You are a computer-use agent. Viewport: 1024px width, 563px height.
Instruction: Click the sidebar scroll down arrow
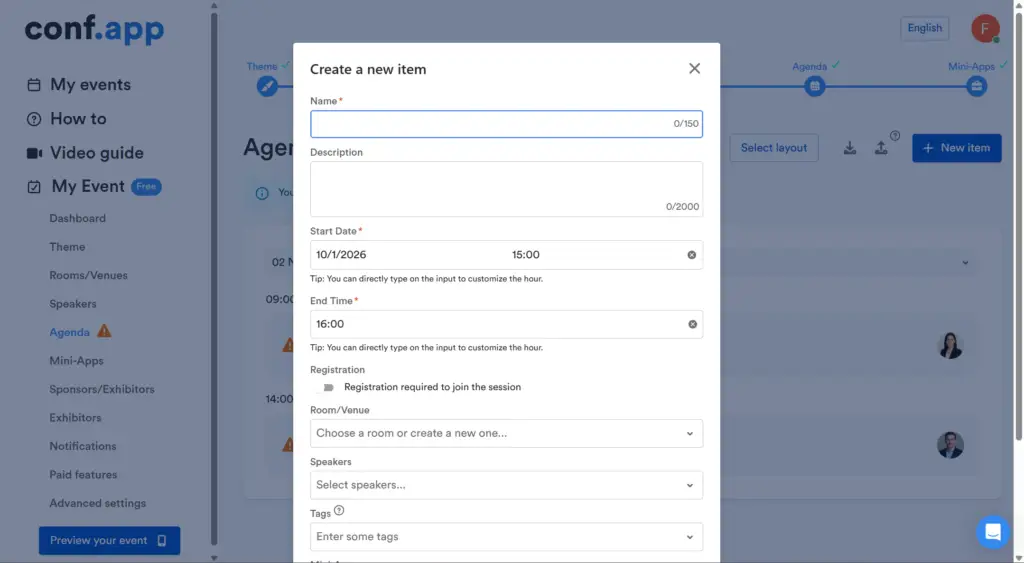tap(214, 558)
